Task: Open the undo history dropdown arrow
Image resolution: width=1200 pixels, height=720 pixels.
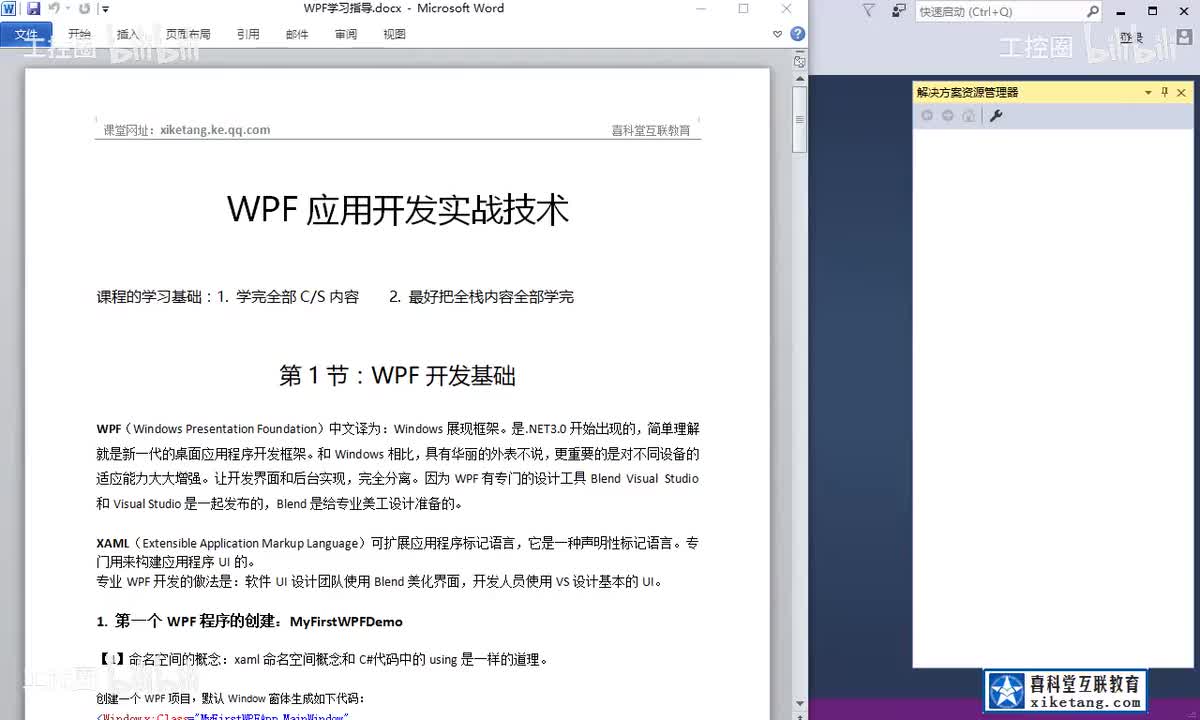Action: [x=67, y=9]
